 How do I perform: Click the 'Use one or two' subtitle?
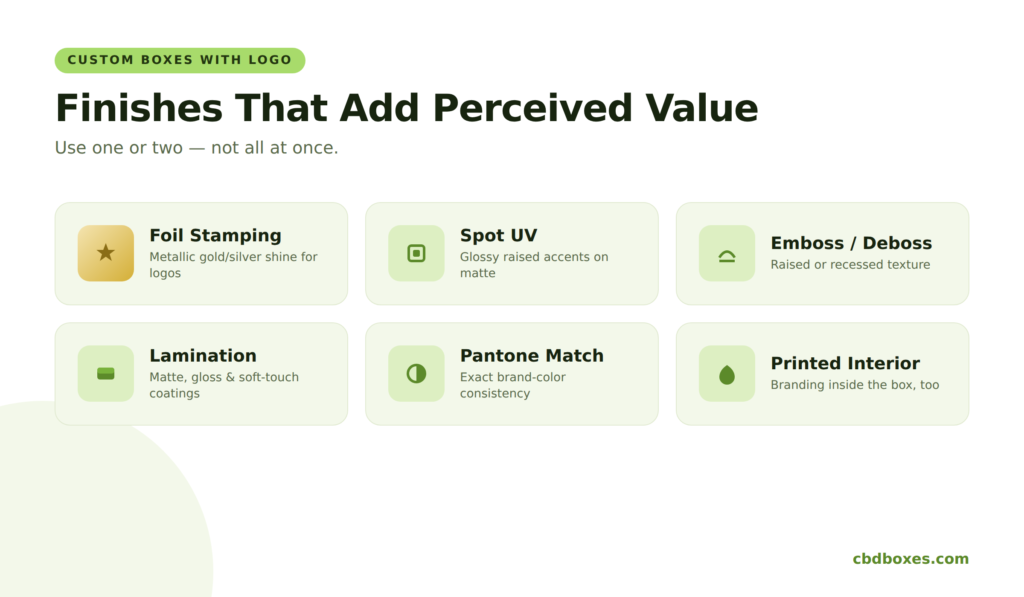click(197, 148)
